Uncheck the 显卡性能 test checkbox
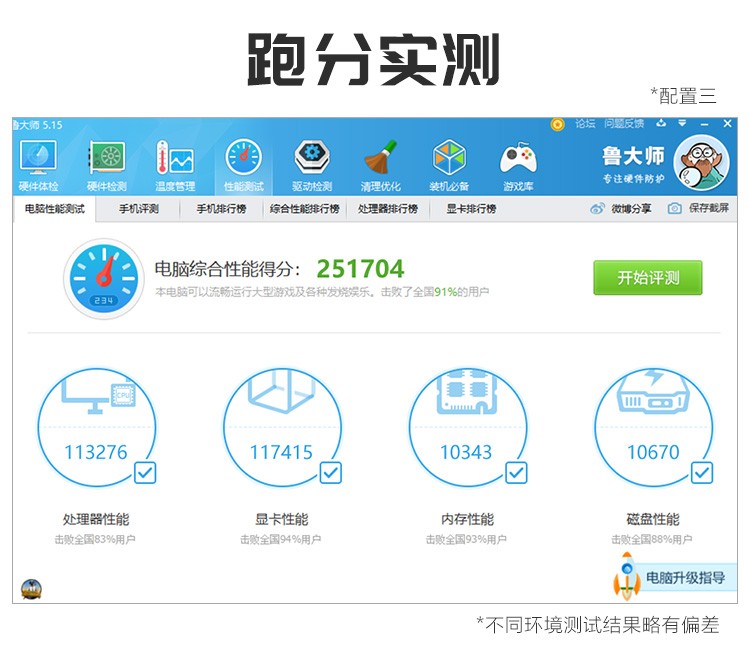Image resolution: width=750 pixels, height=646 pixels. pyautogui.click(x=331, y=473)
